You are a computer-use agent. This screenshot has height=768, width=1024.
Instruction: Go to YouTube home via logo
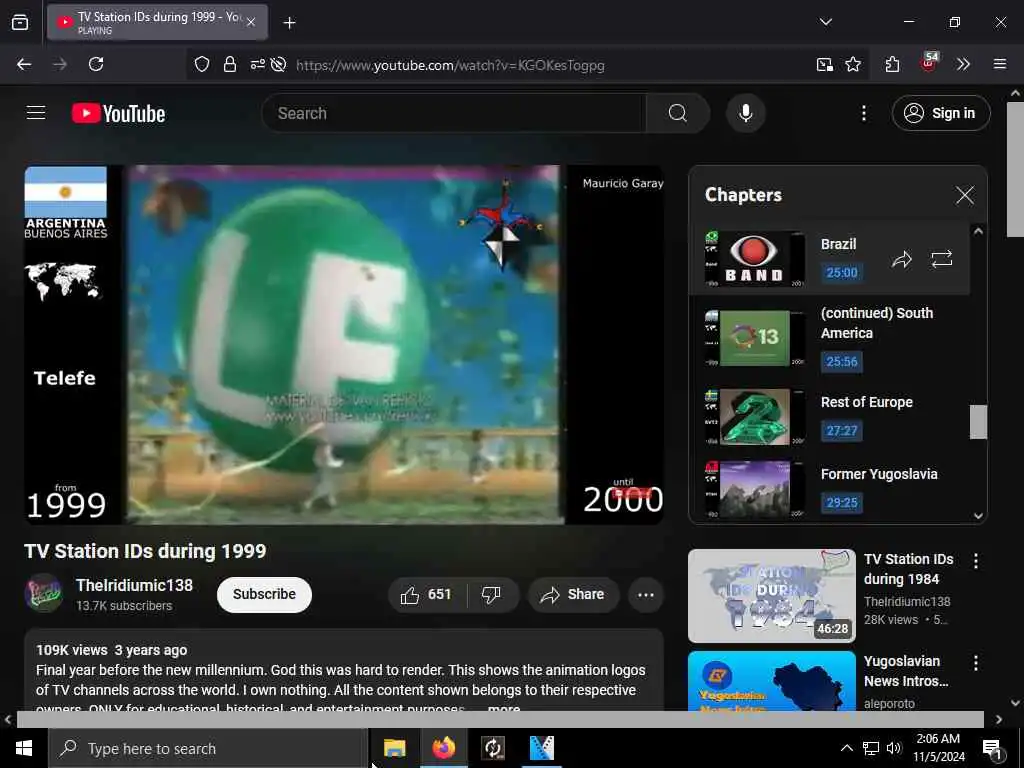118,114
